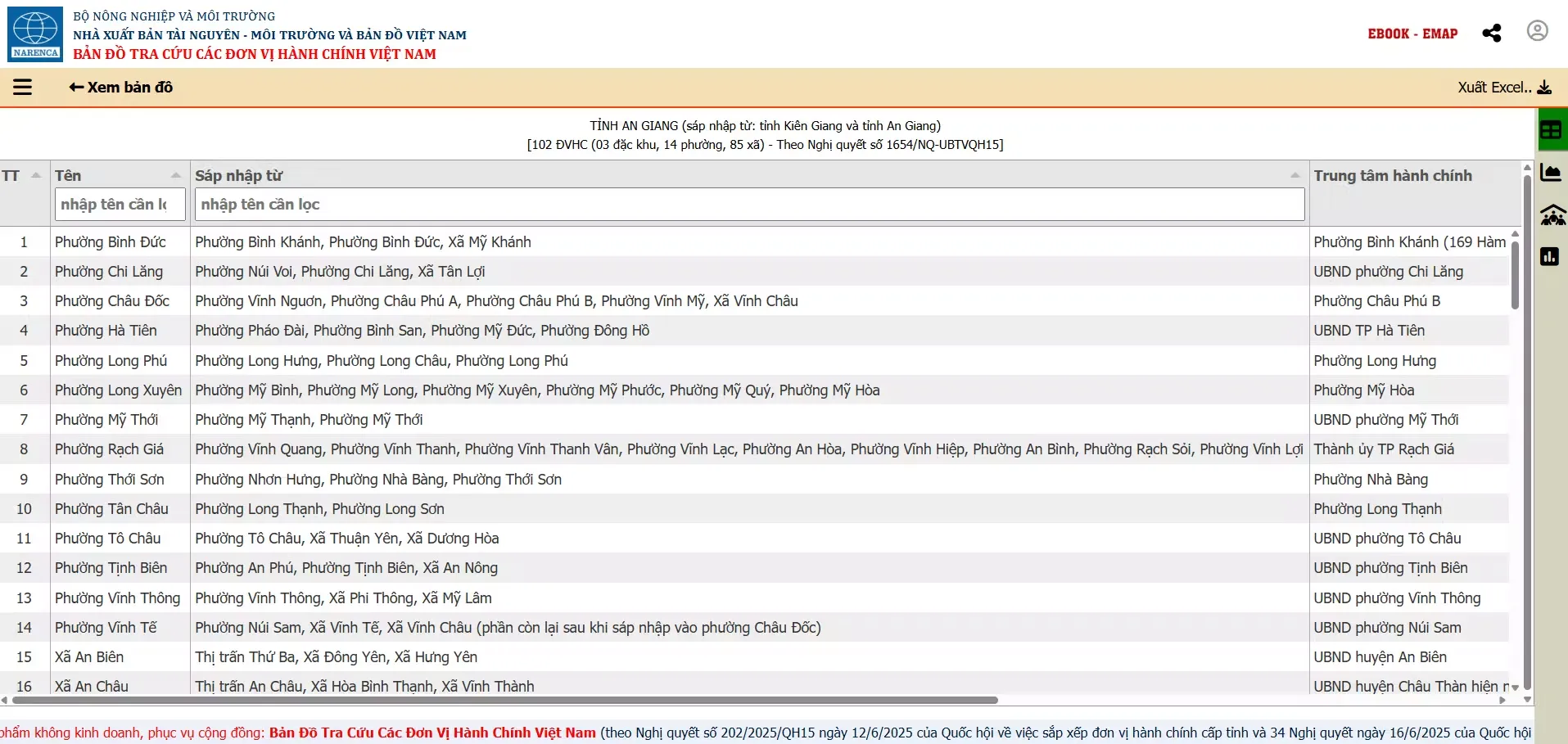Click the NARENCA globe logo

[35, 34]
